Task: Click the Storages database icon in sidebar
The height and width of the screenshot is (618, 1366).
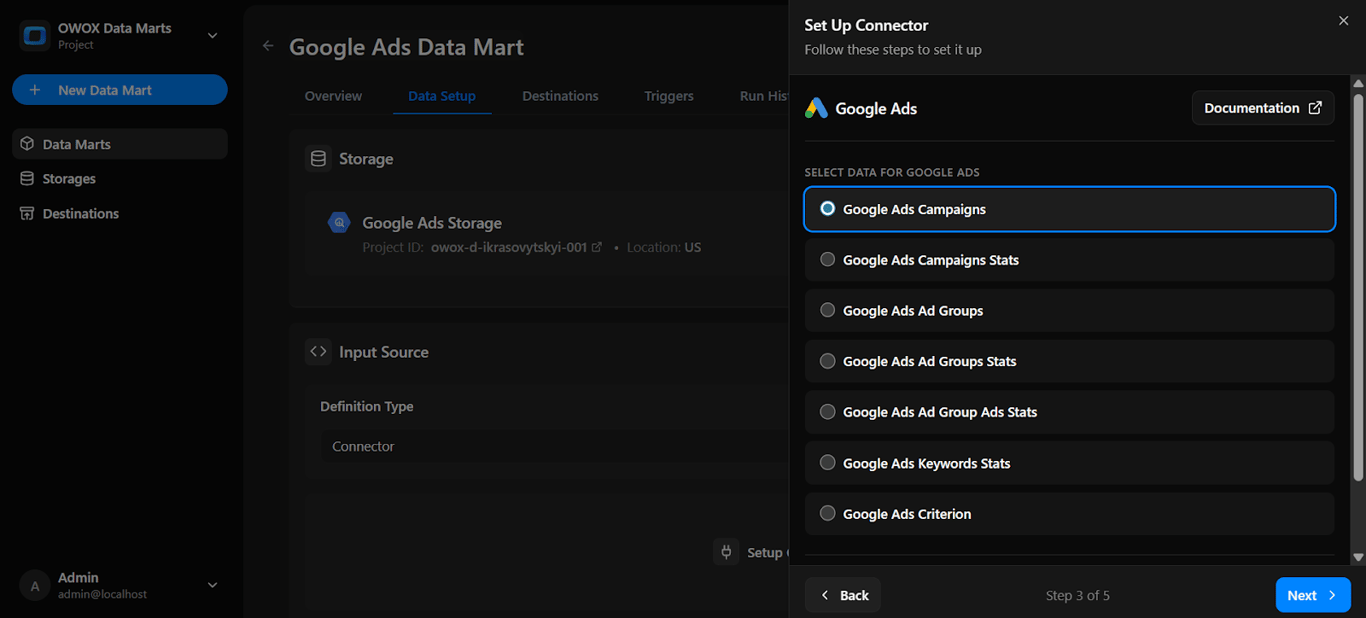Action: coord(27,179)
